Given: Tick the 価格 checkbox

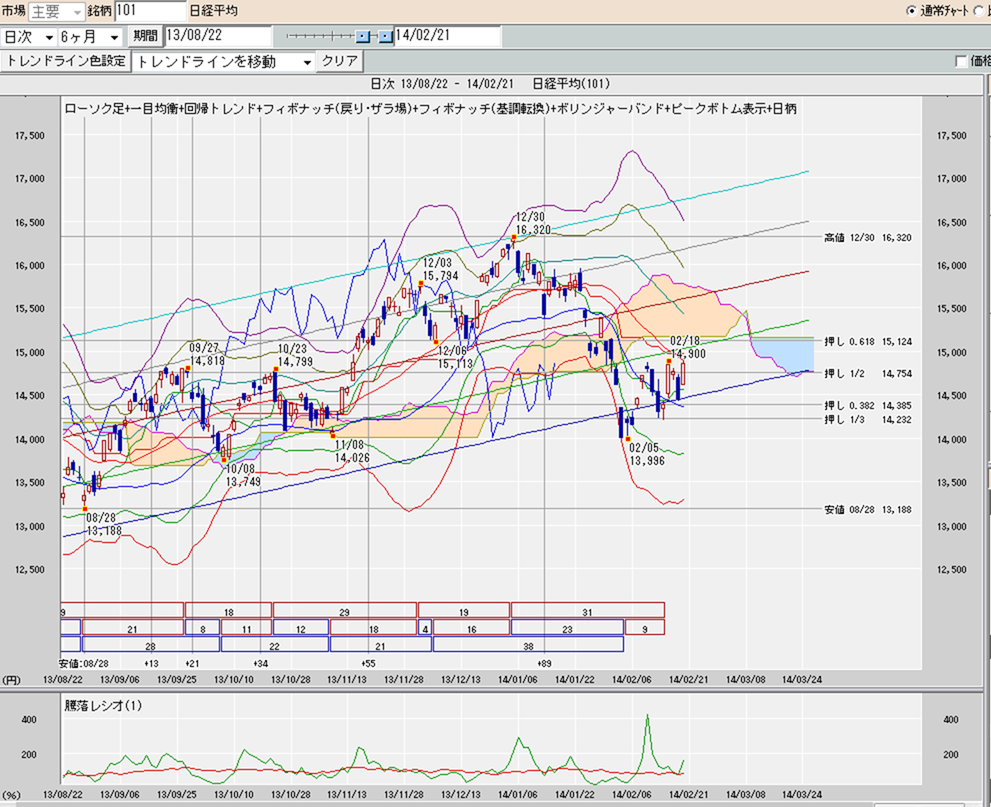Looking at the screenshot, I should [961, 61].
